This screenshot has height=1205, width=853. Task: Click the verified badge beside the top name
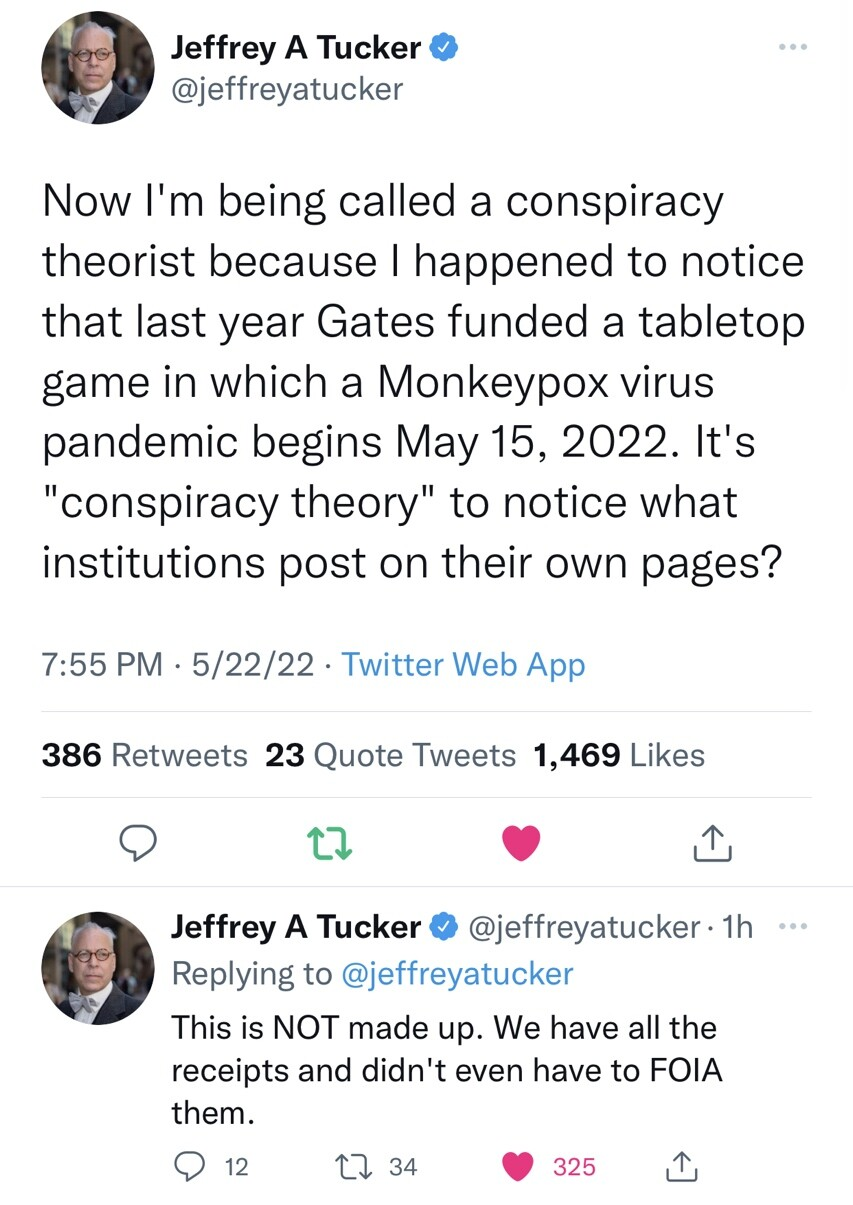click(444, 47)
